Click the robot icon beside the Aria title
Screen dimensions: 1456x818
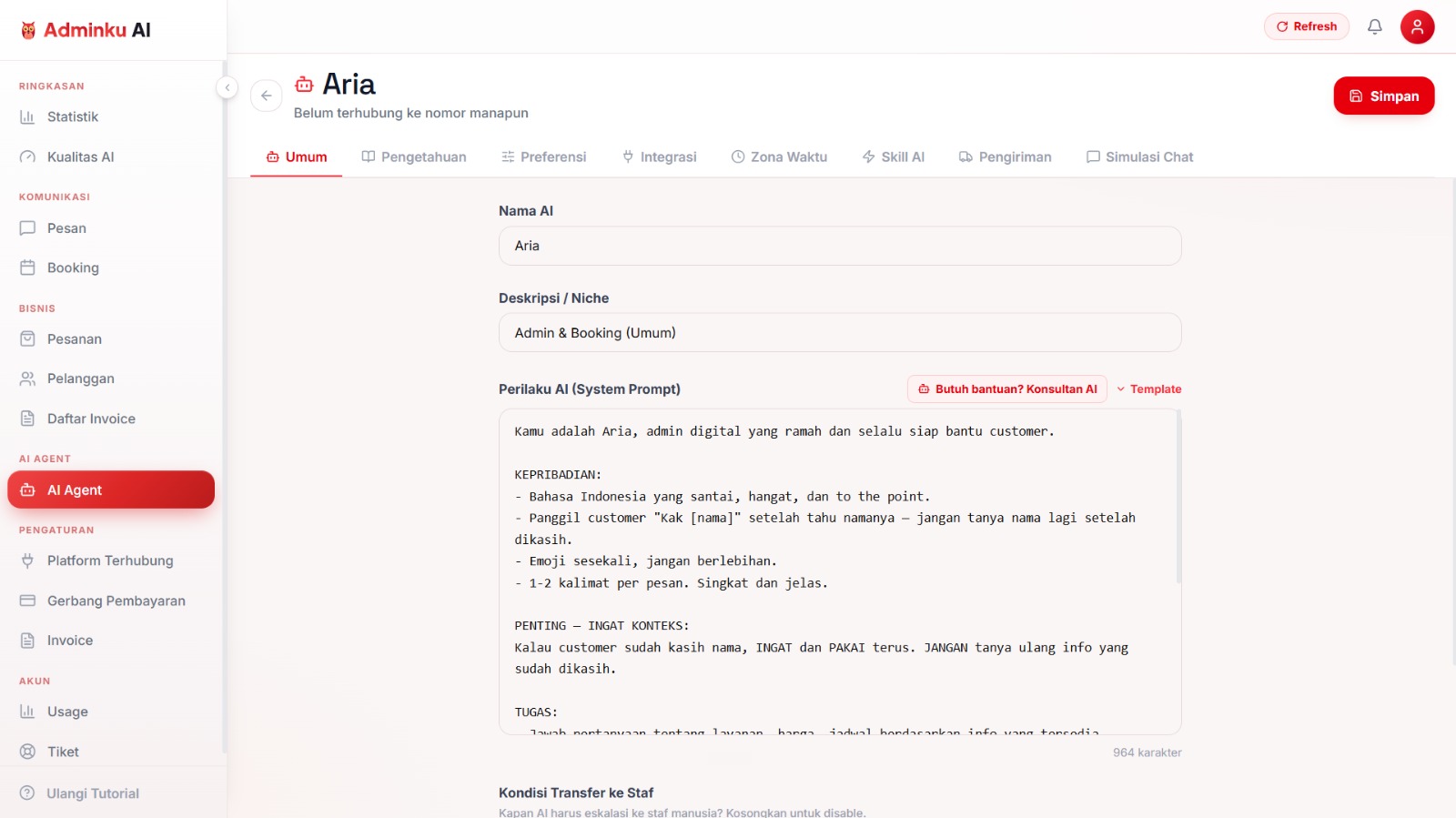click(x=304, y=85)
